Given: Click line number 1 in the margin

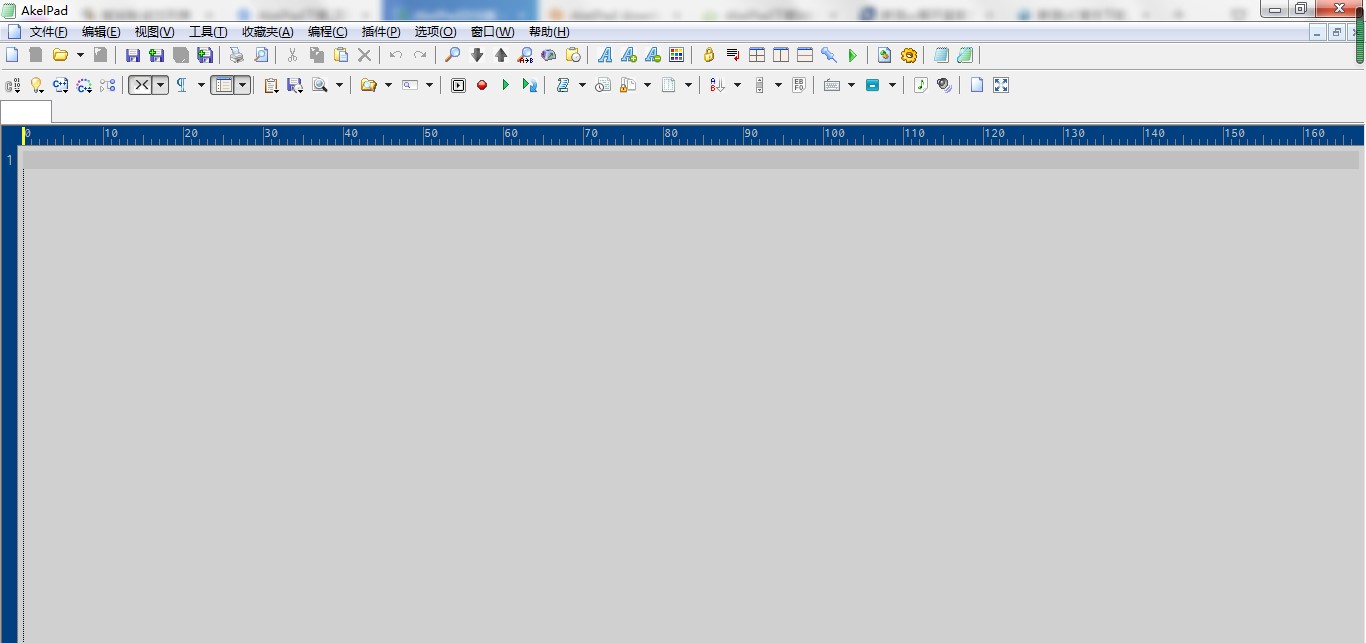Looking at the screenshot, I should [x=10, y=160].
